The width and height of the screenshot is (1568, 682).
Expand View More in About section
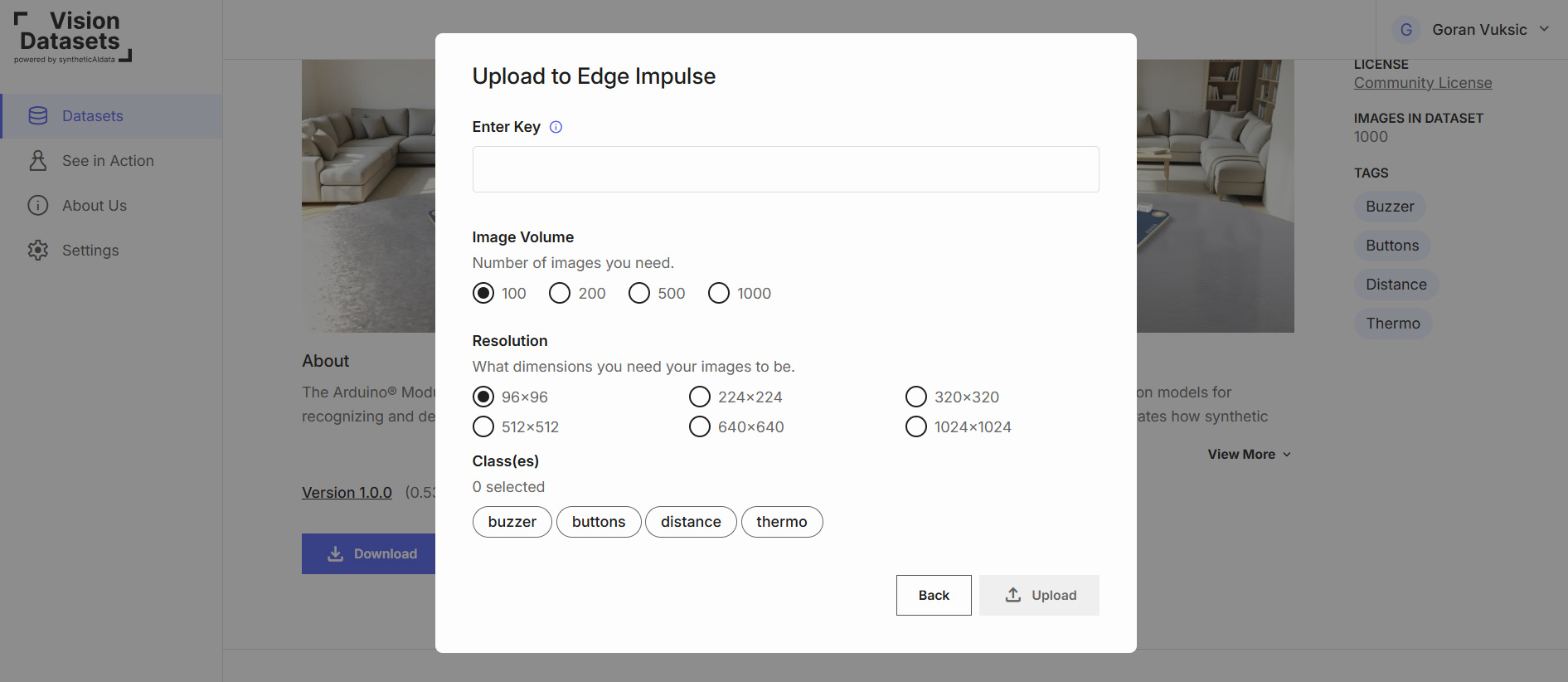[x=1250, y=455]
